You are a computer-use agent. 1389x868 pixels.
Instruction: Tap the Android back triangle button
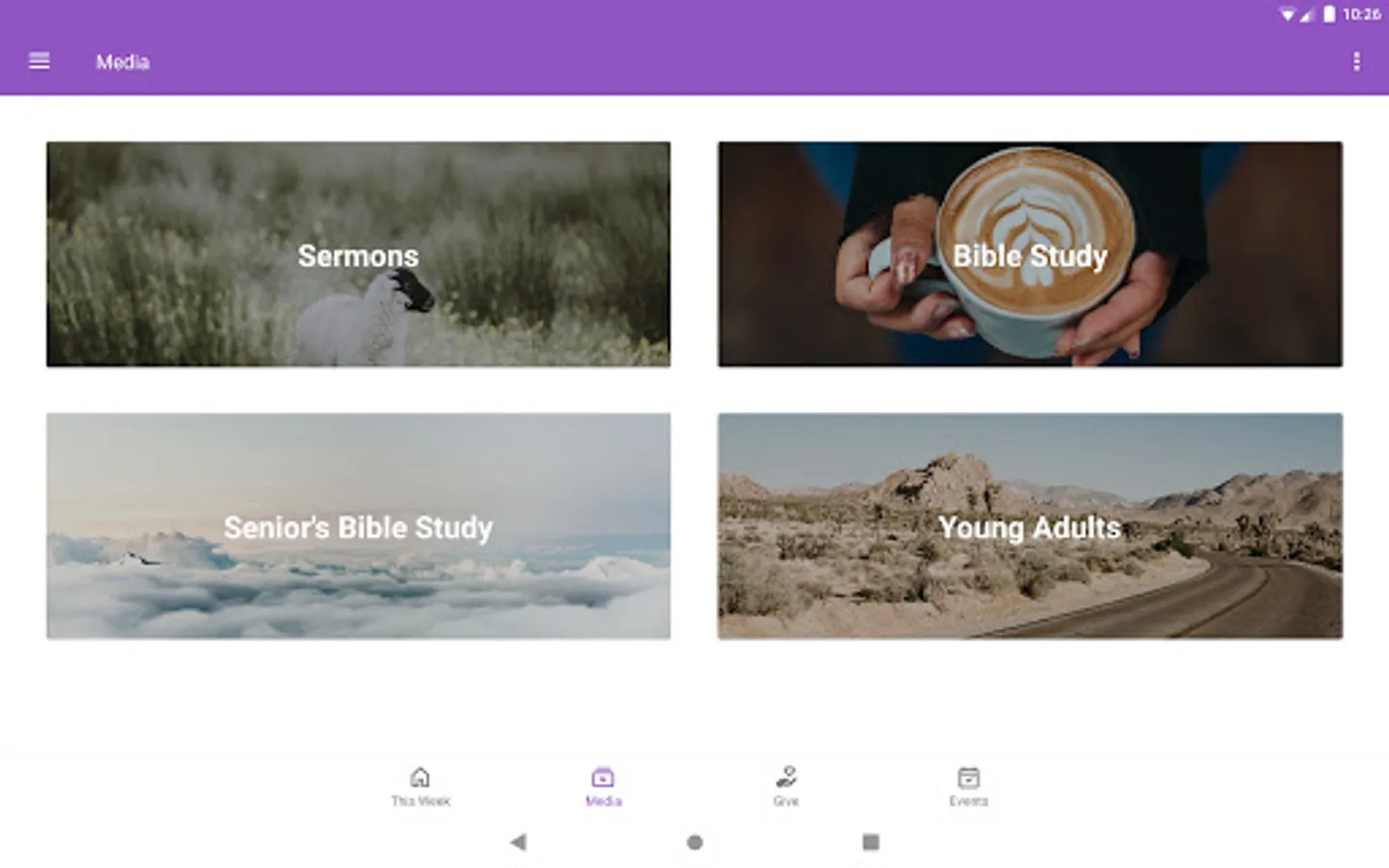(x=518, y=842)
